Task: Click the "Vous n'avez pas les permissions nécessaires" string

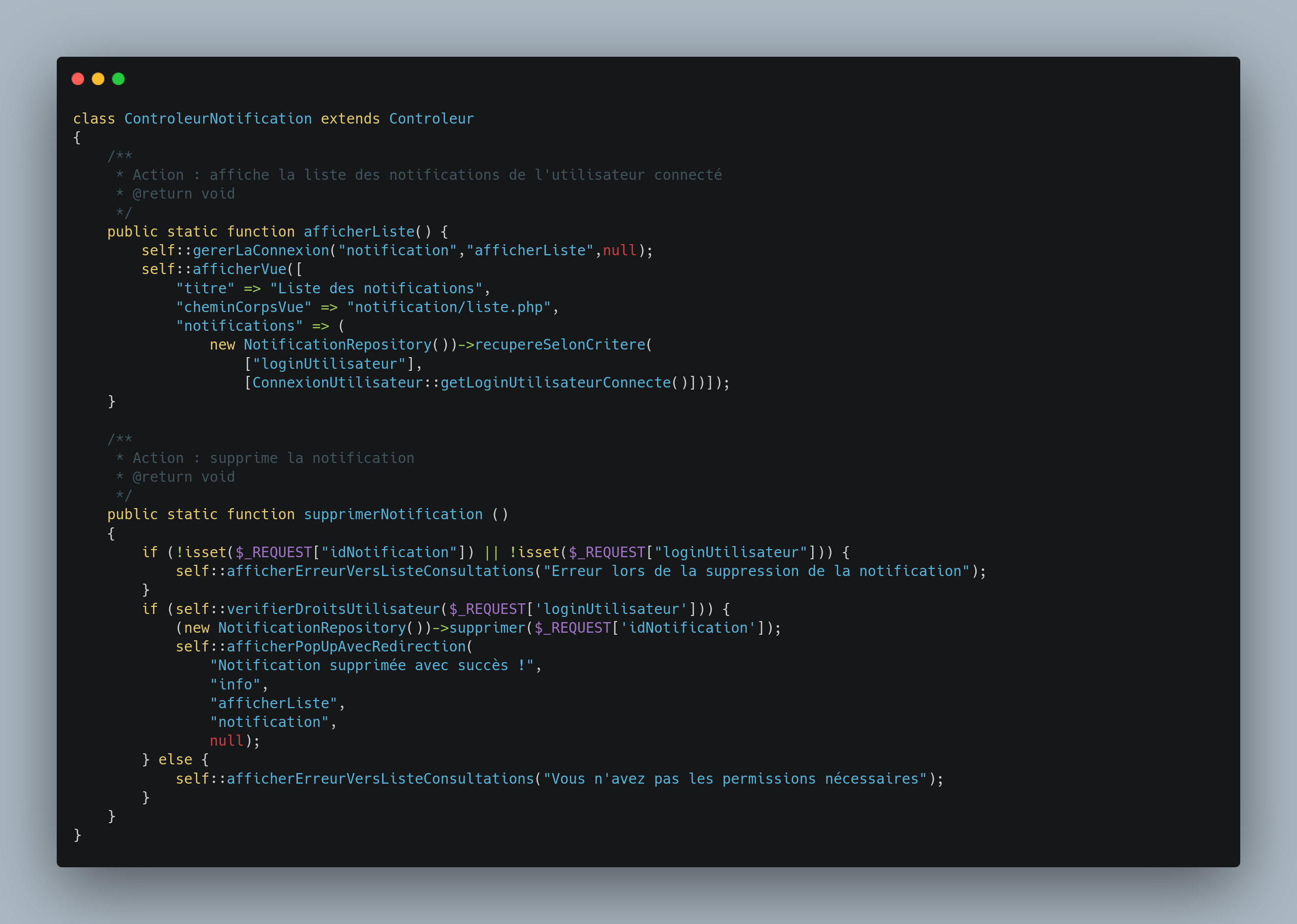Action: click(735, 779)
